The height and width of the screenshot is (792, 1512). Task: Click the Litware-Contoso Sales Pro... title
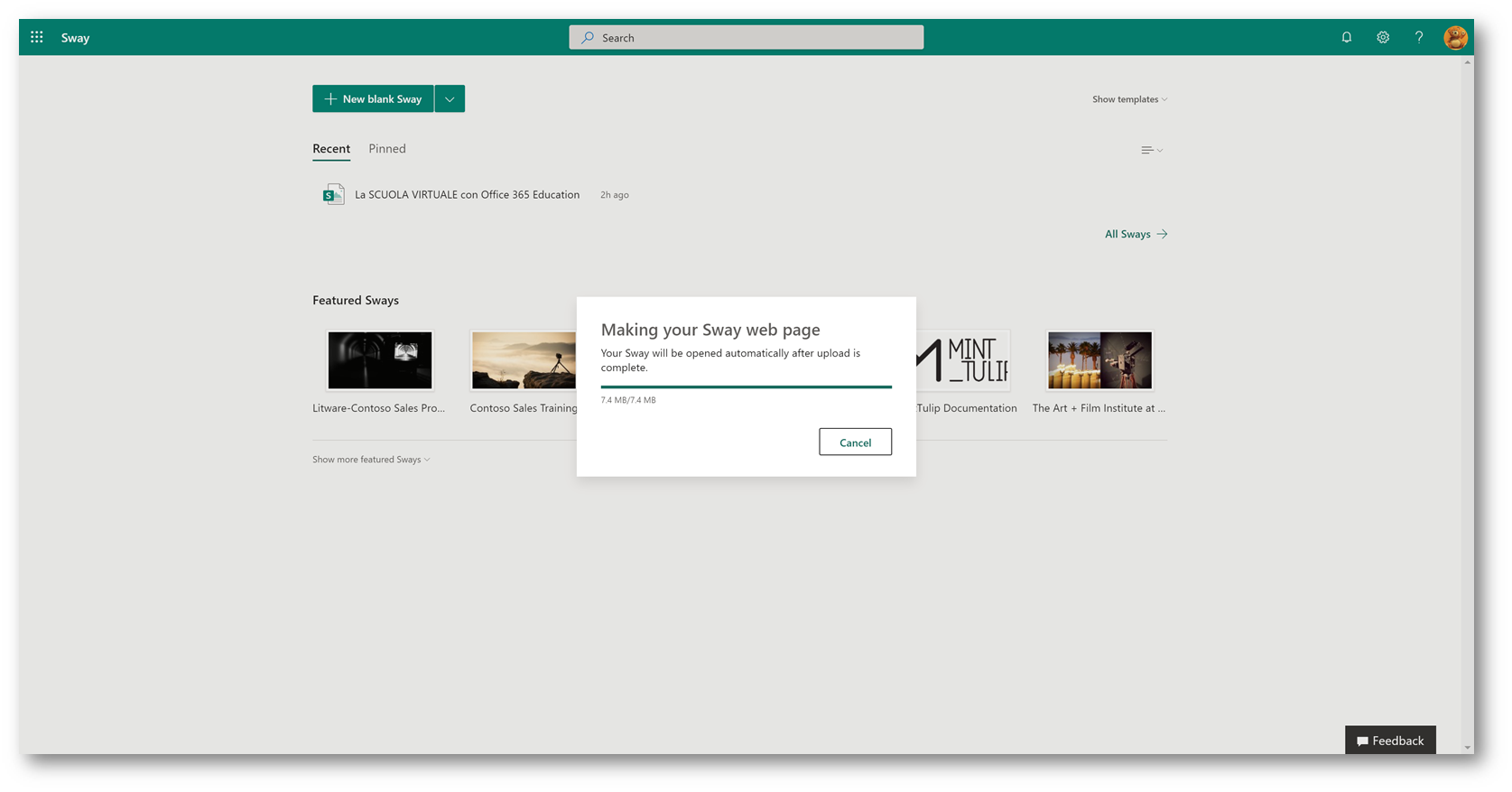pos(378,408)
